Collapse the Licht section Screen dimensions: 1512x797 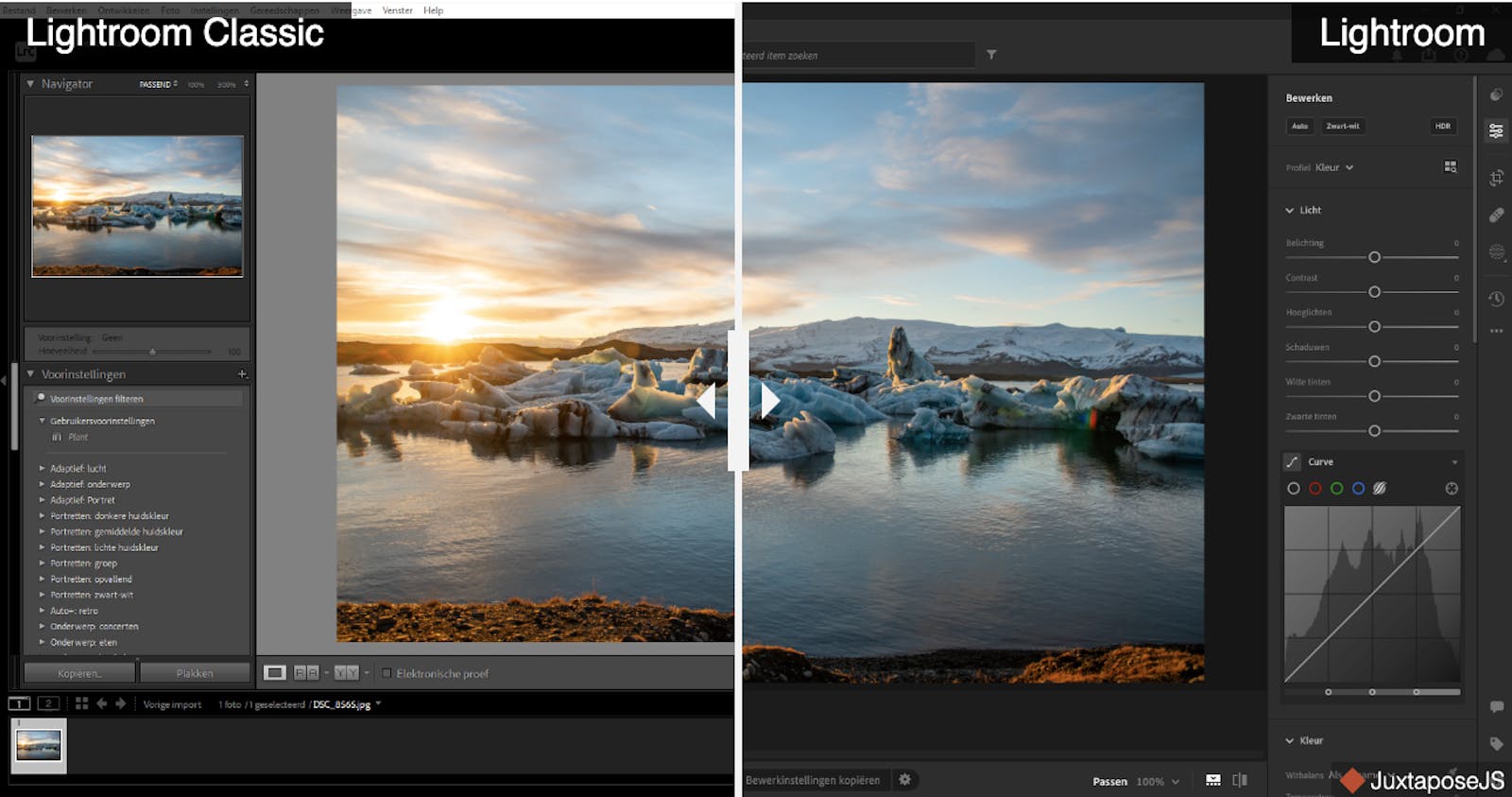(x=1290, y=210)
